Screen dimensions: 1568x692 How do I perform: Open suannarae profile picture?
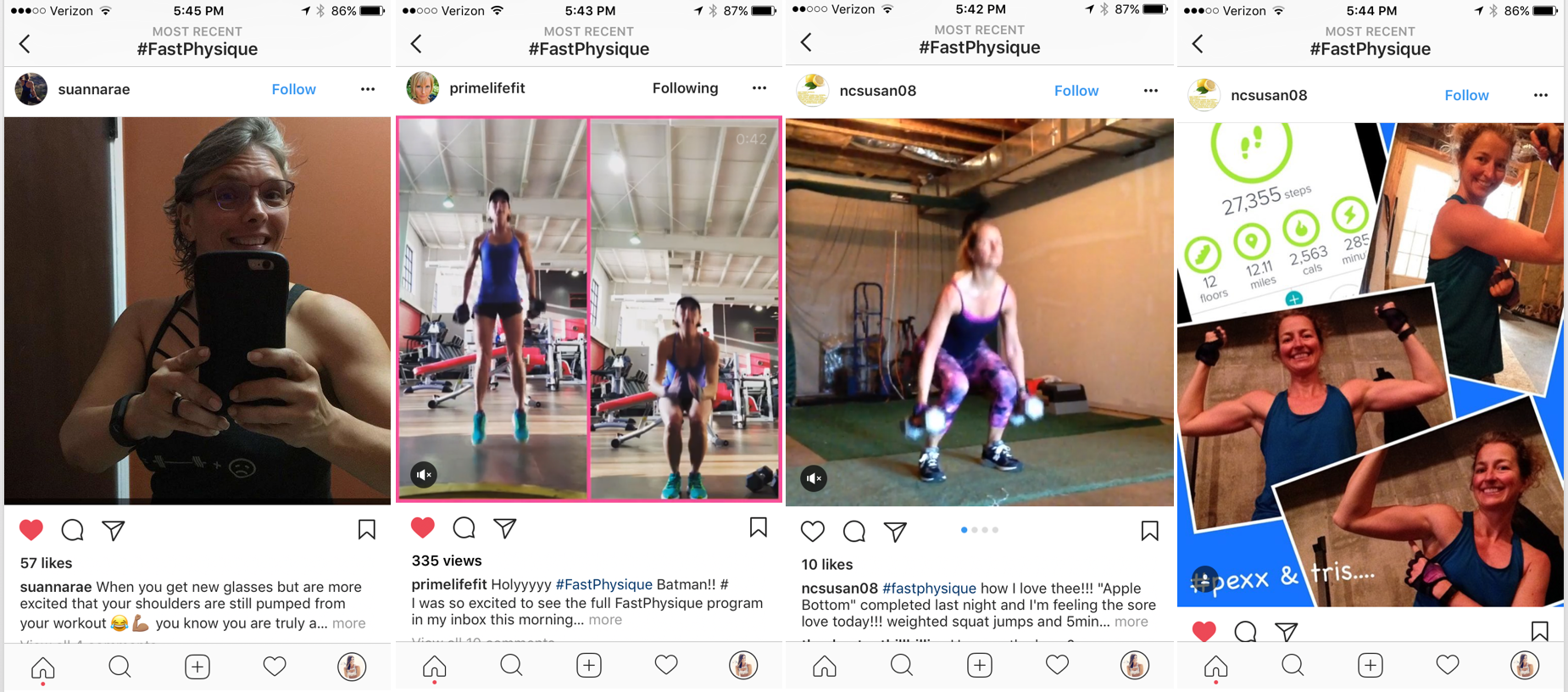coord(31,89)
